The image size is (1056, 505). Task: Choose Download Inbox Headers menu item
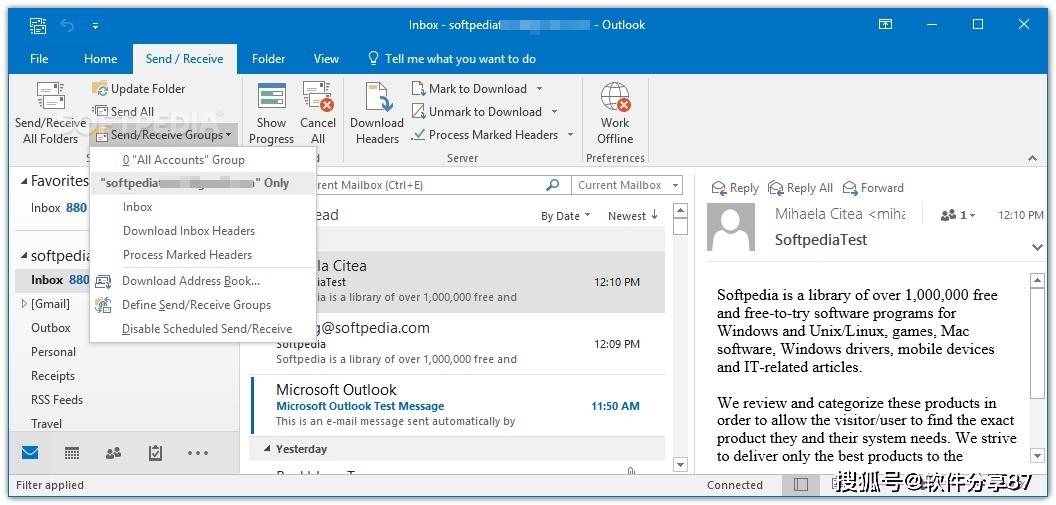tap(203, 231)
